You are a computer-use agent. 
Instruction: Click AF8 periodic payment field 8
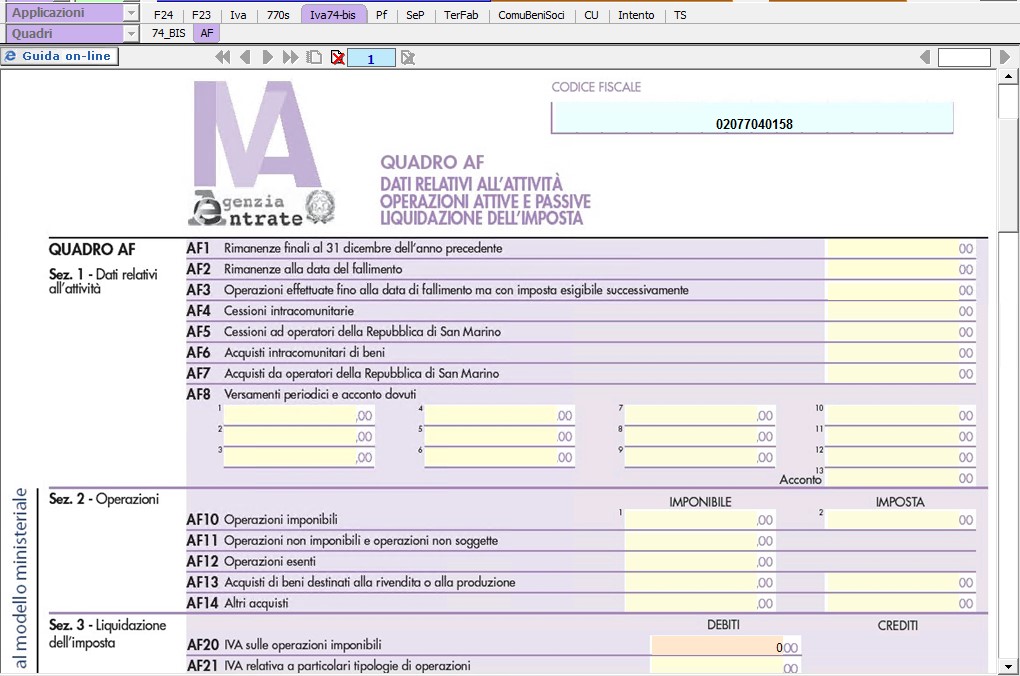[700, 436]
